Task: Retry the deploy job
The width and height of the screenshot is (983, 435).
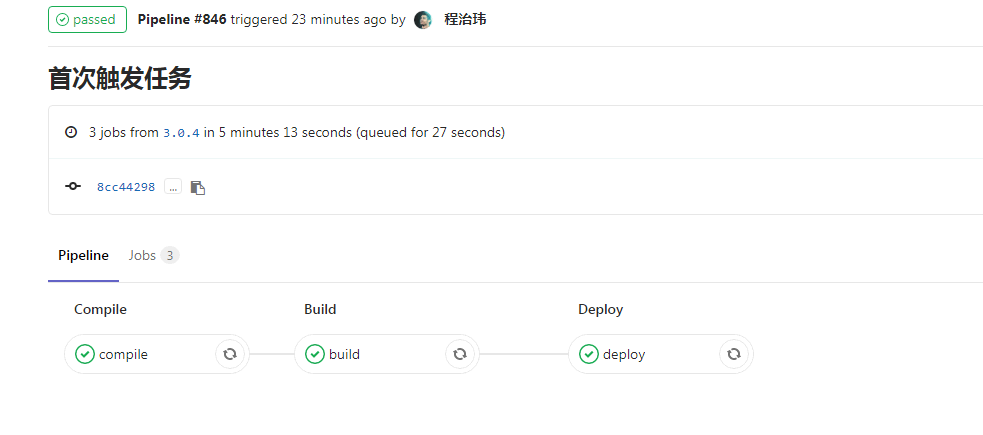Action: point(734,354)
